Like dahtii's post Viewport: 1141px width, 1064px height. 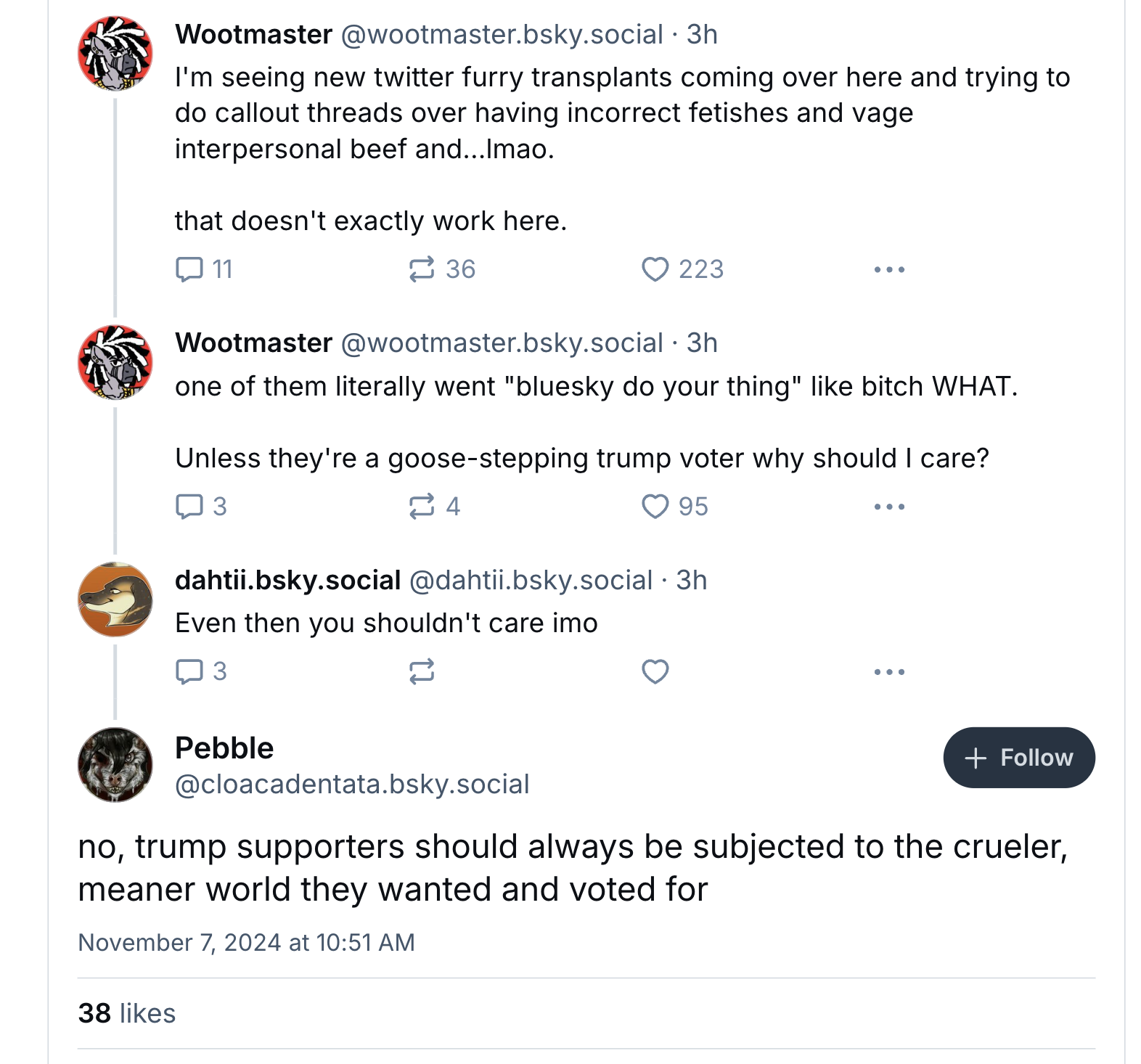pyautogui.click(x=655, y=671)
